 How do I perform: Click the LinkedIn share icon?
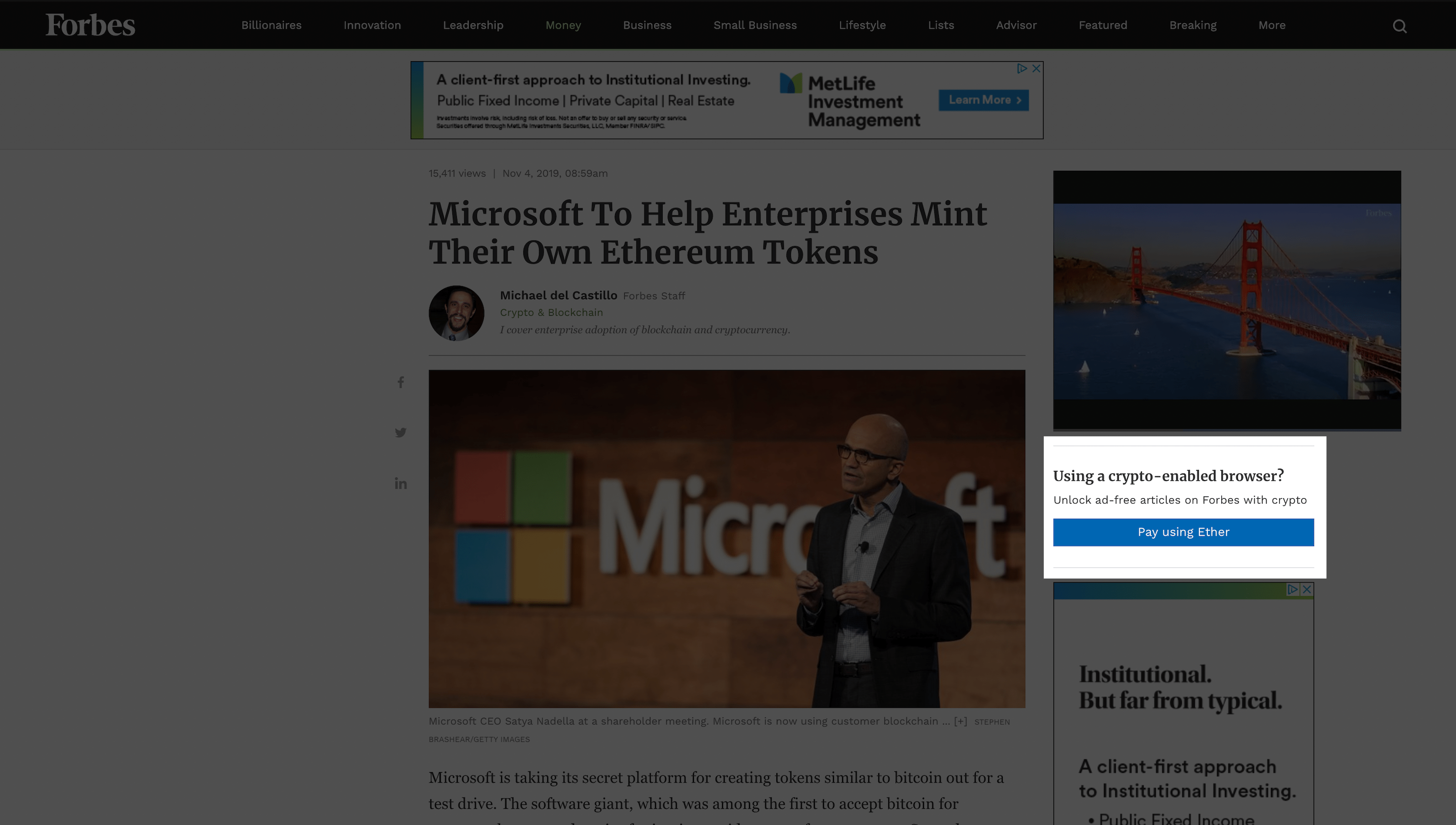pyautogui.click(x=400, y=484)
